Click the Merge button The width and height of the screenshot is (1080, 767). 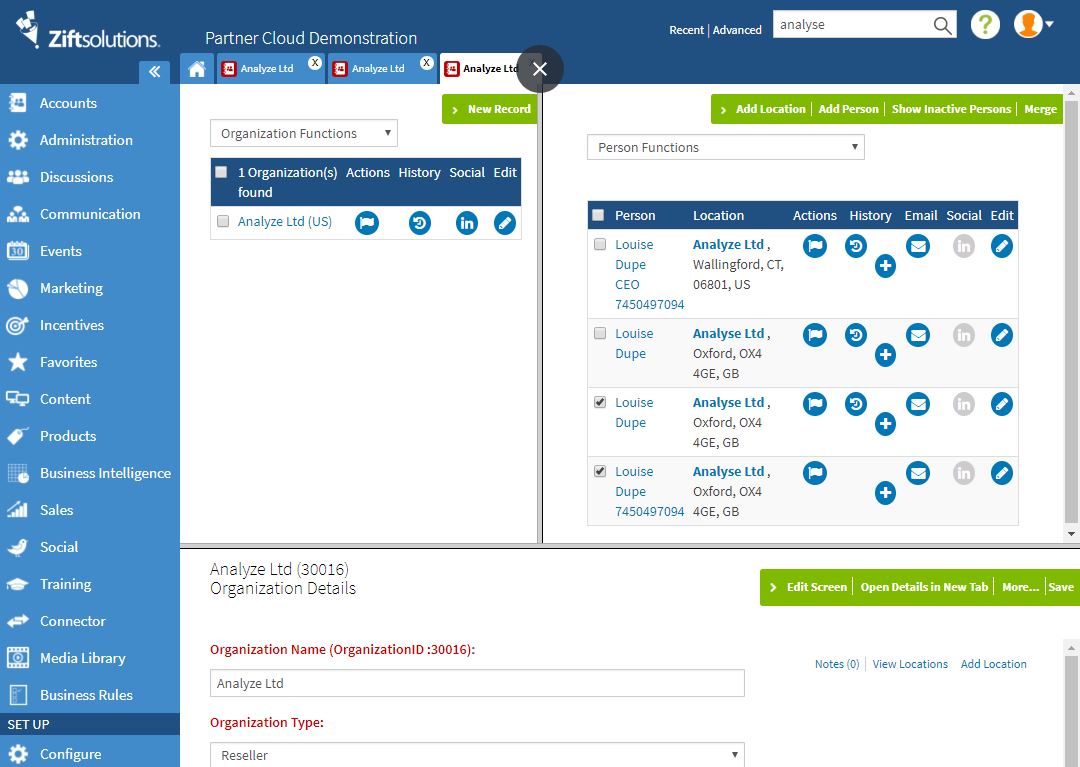1040,109
